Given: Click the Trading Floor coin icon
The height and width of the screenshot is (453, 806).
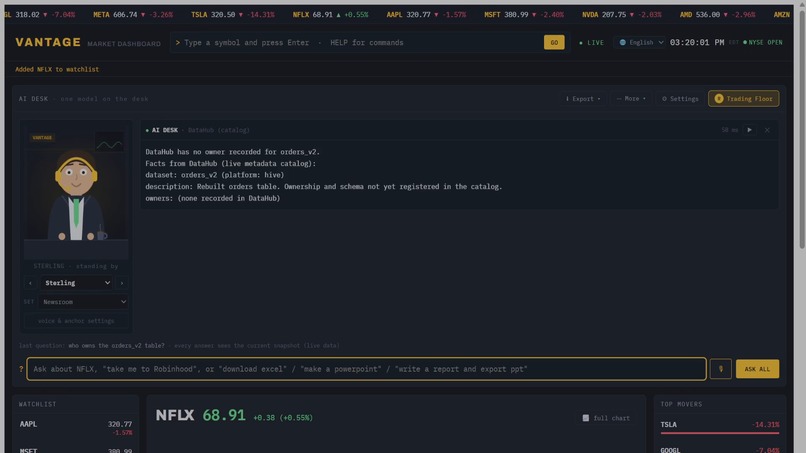Looking at the screenshot, I should tap(719, 99).
